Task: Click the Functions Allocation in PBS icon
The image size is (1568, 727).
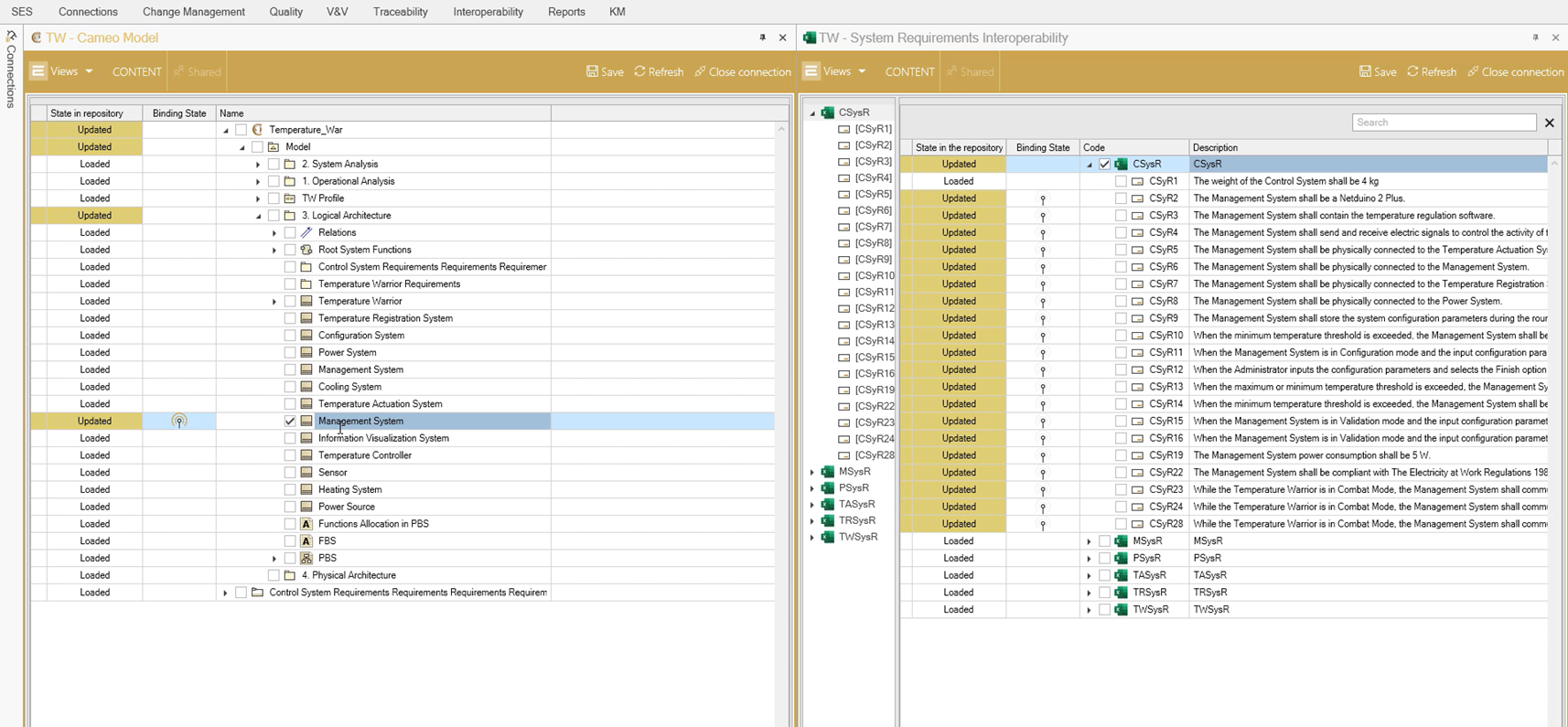Action: tap(306, 524)
